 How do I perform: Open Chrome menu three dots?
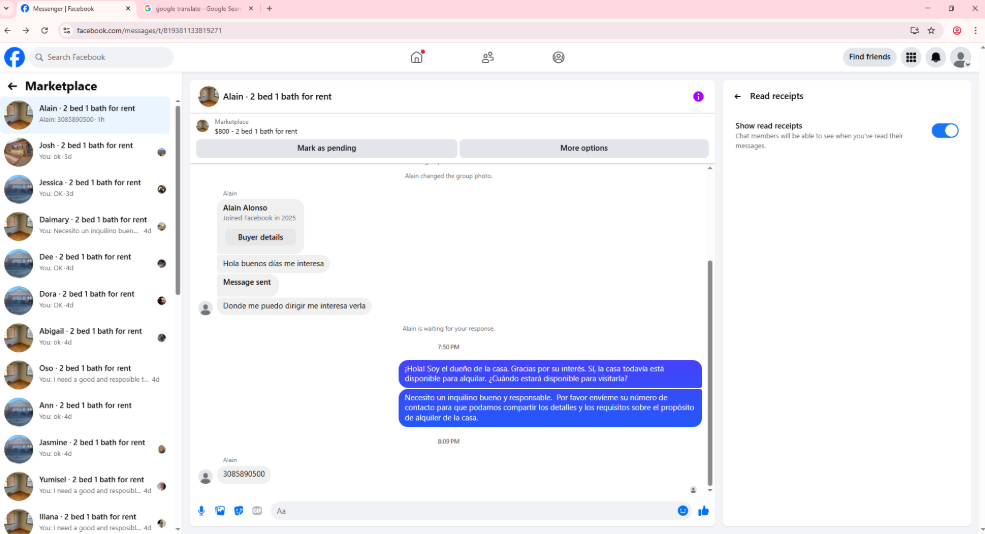pyautogui.click(x=975, y=30)
